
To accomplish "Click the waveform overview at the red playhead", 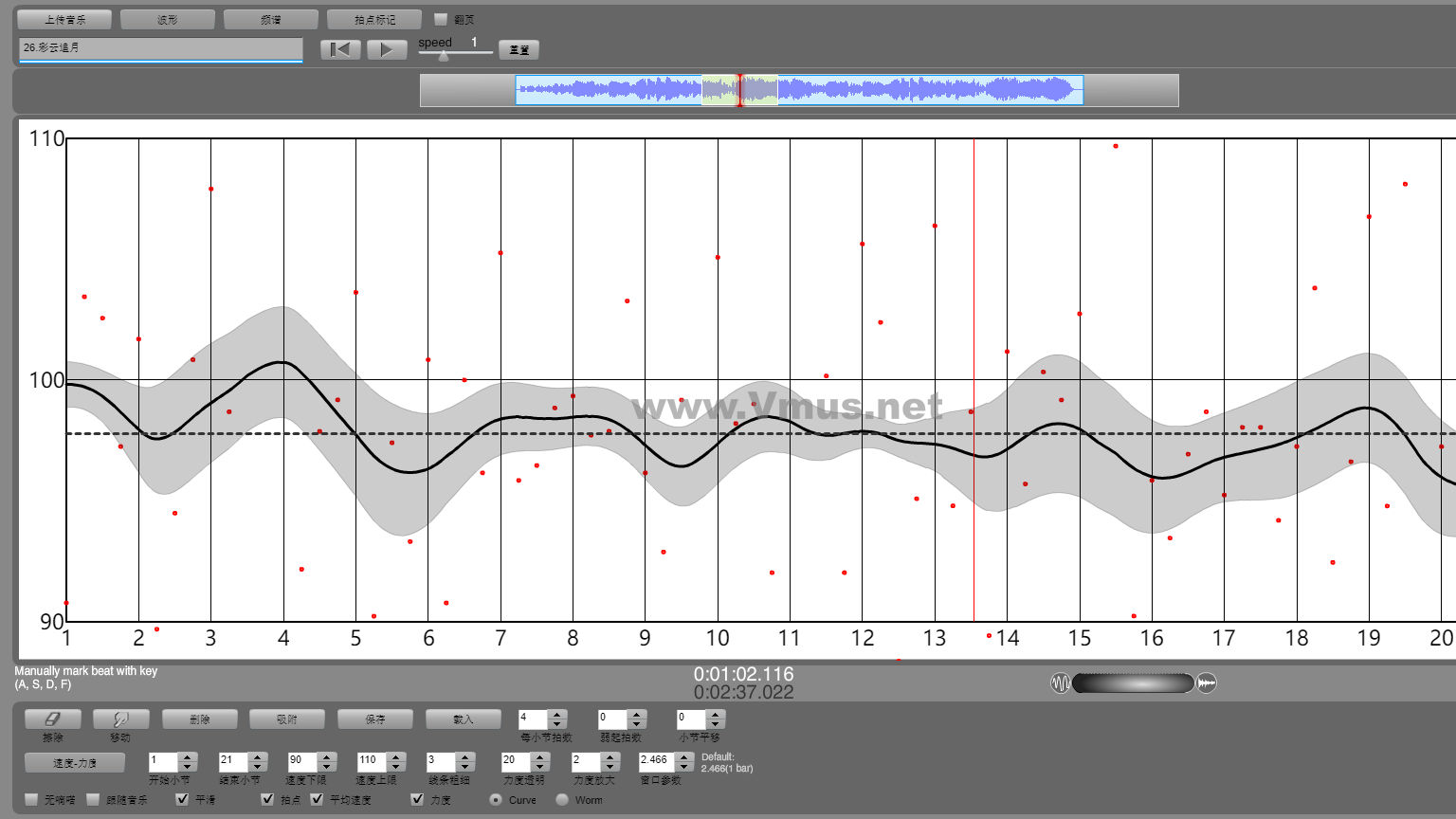I will point(740,90).
